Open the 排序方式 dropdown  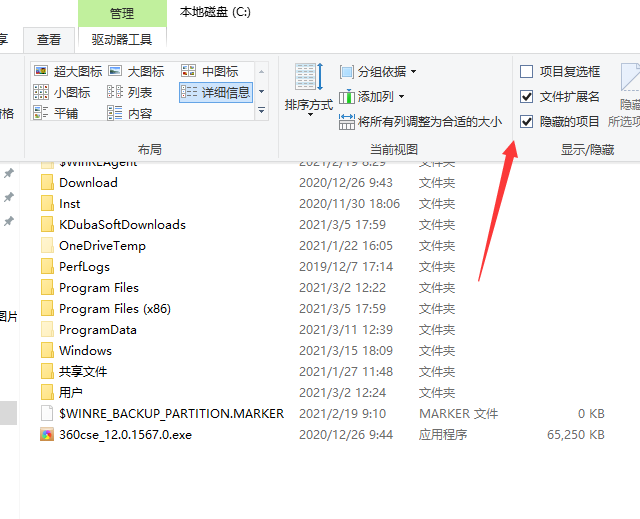[308, 88]
